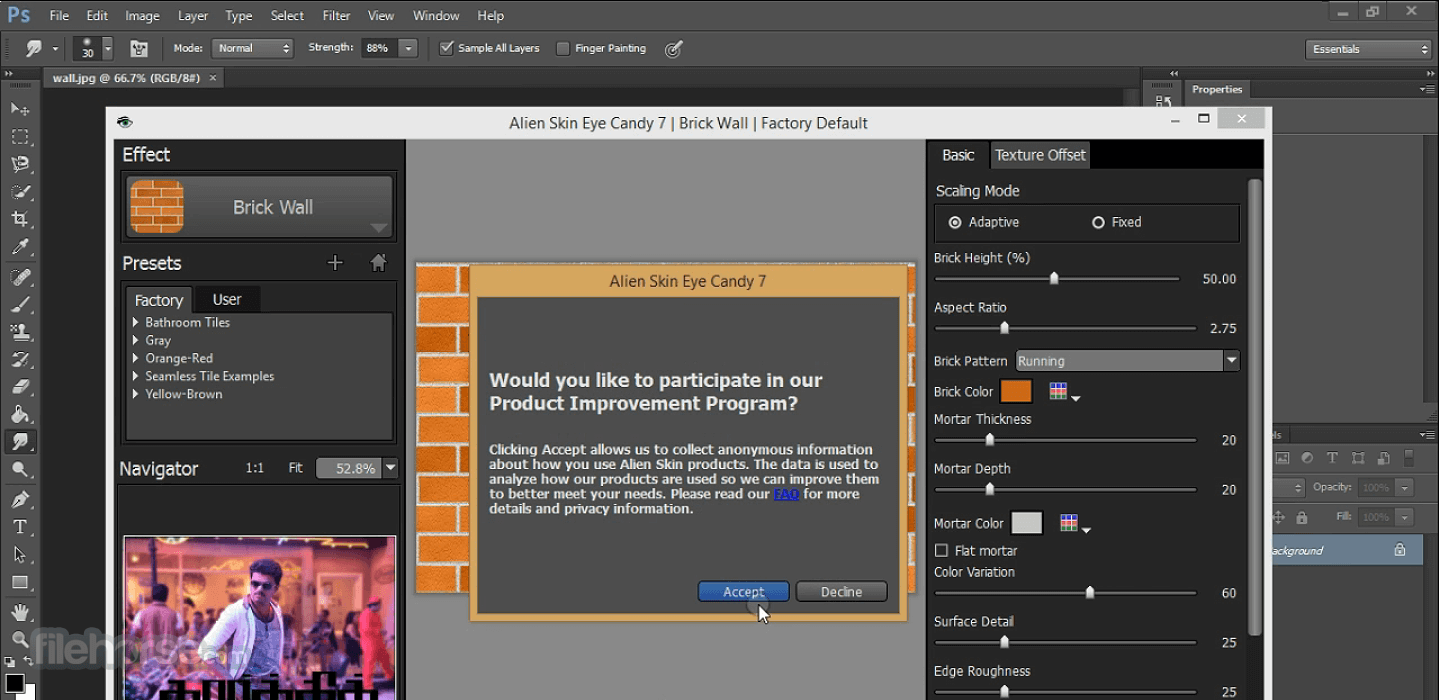
Task: Expand the Bathroom Tiles preset group
Action: [135, 322]
